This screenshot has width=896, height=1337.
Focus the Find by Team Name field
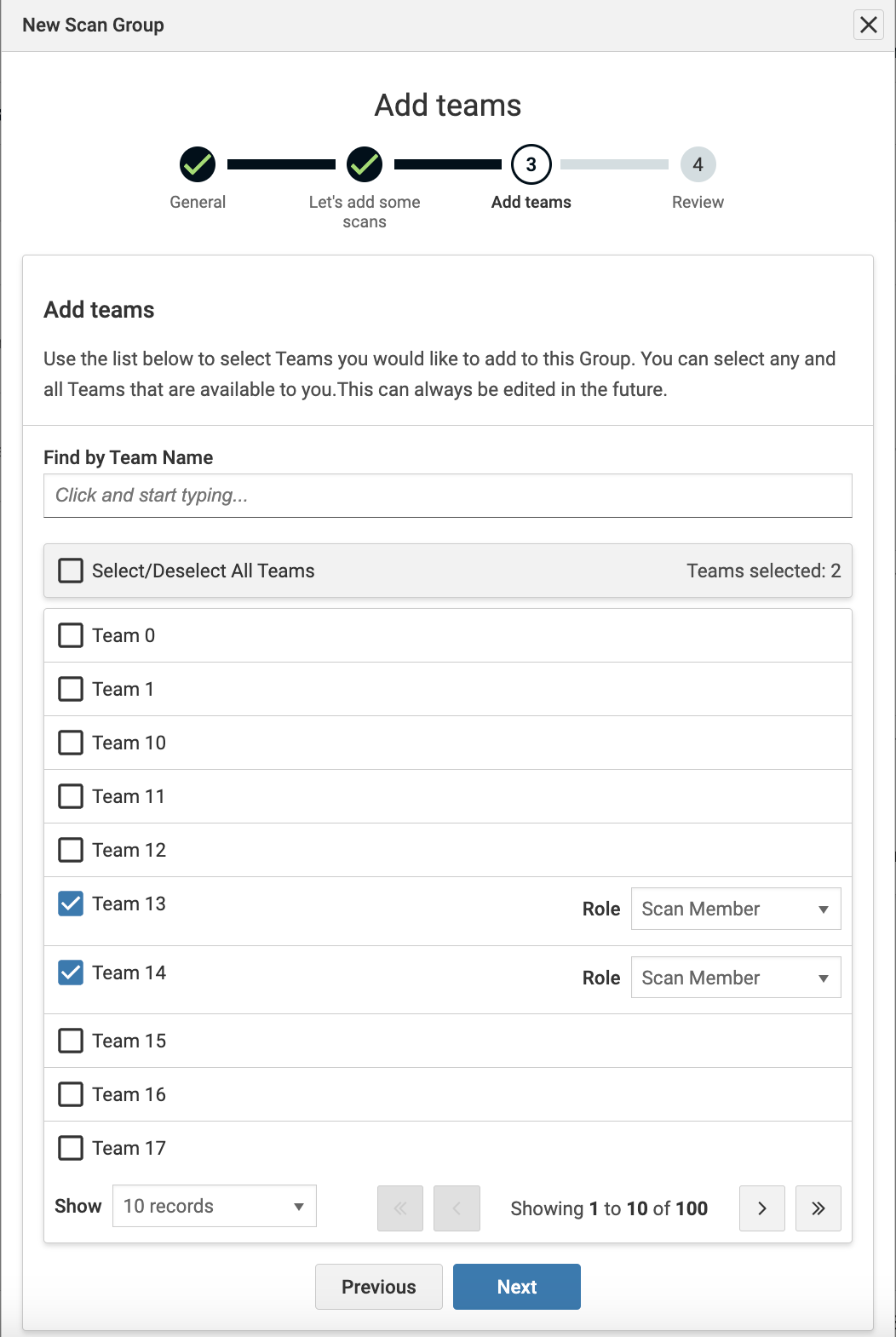(x=447, y=496)
